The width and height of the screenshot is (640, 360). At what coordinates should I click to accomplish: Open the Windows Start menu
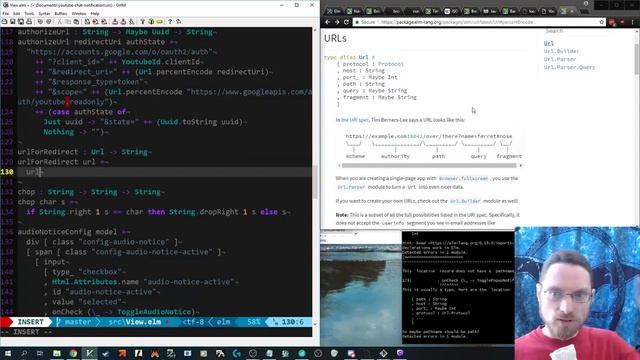(7, 353)
